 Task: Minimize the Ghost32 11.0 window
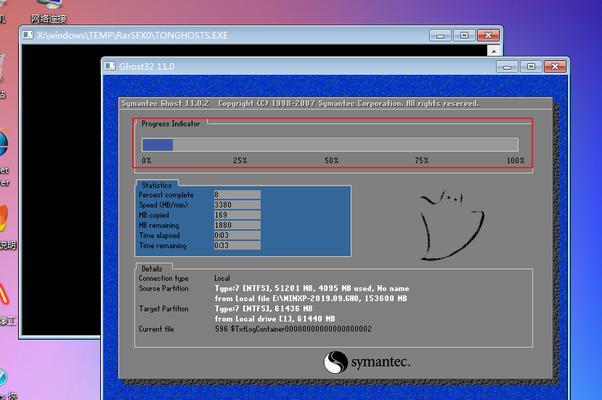[x=507, y=67]
